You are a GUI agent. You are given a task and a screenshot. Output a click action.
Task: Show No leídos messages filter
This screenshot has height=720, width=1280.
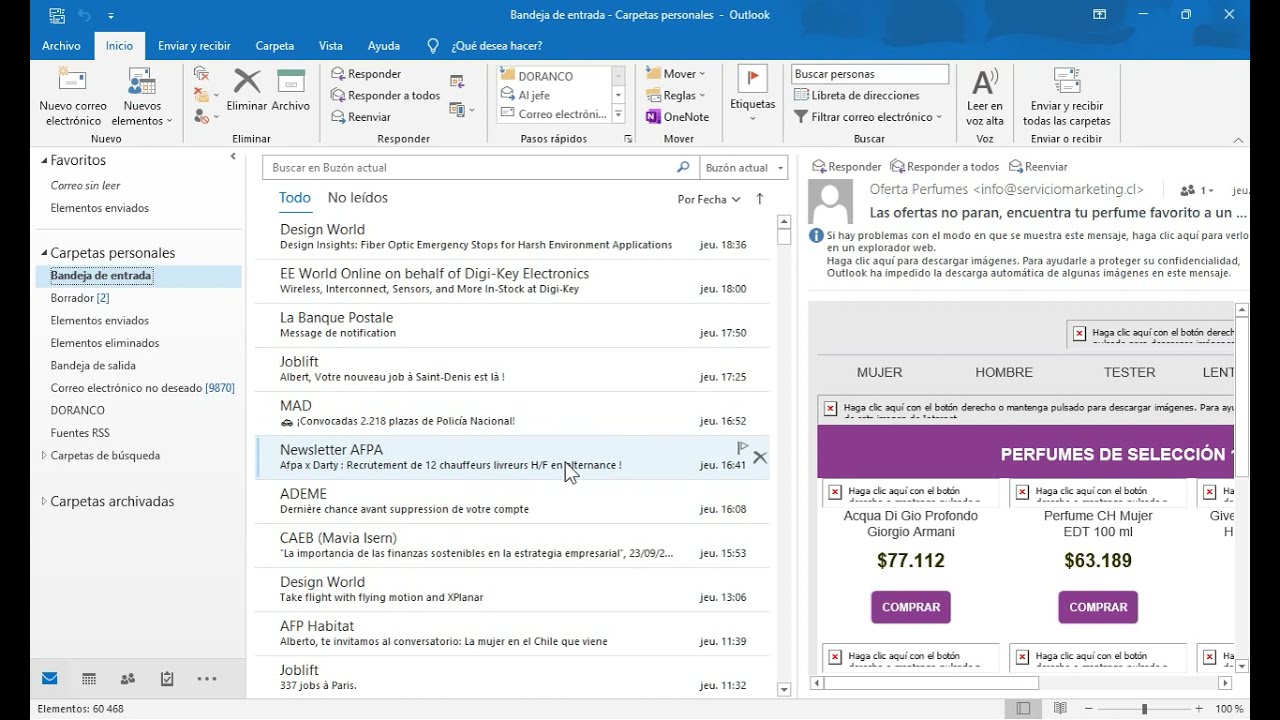(x=357, y=198)
